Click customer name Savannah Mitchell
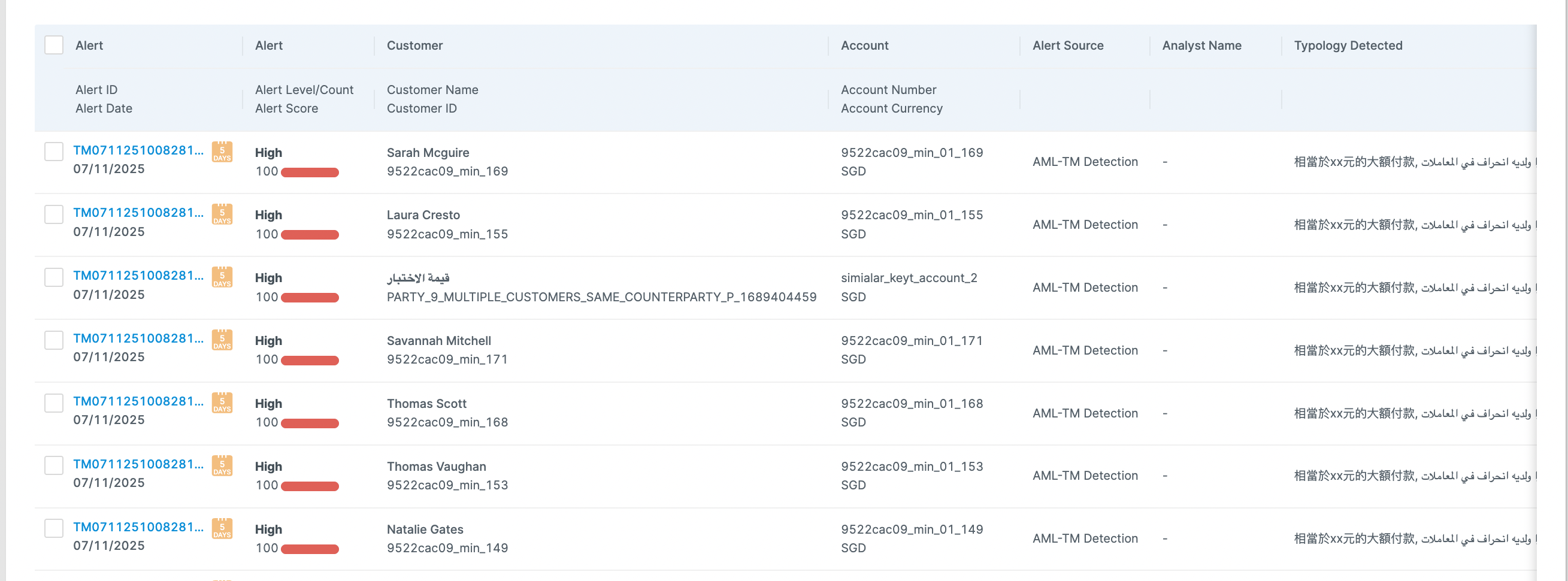Screen dimensions: 1568x581 439,341
